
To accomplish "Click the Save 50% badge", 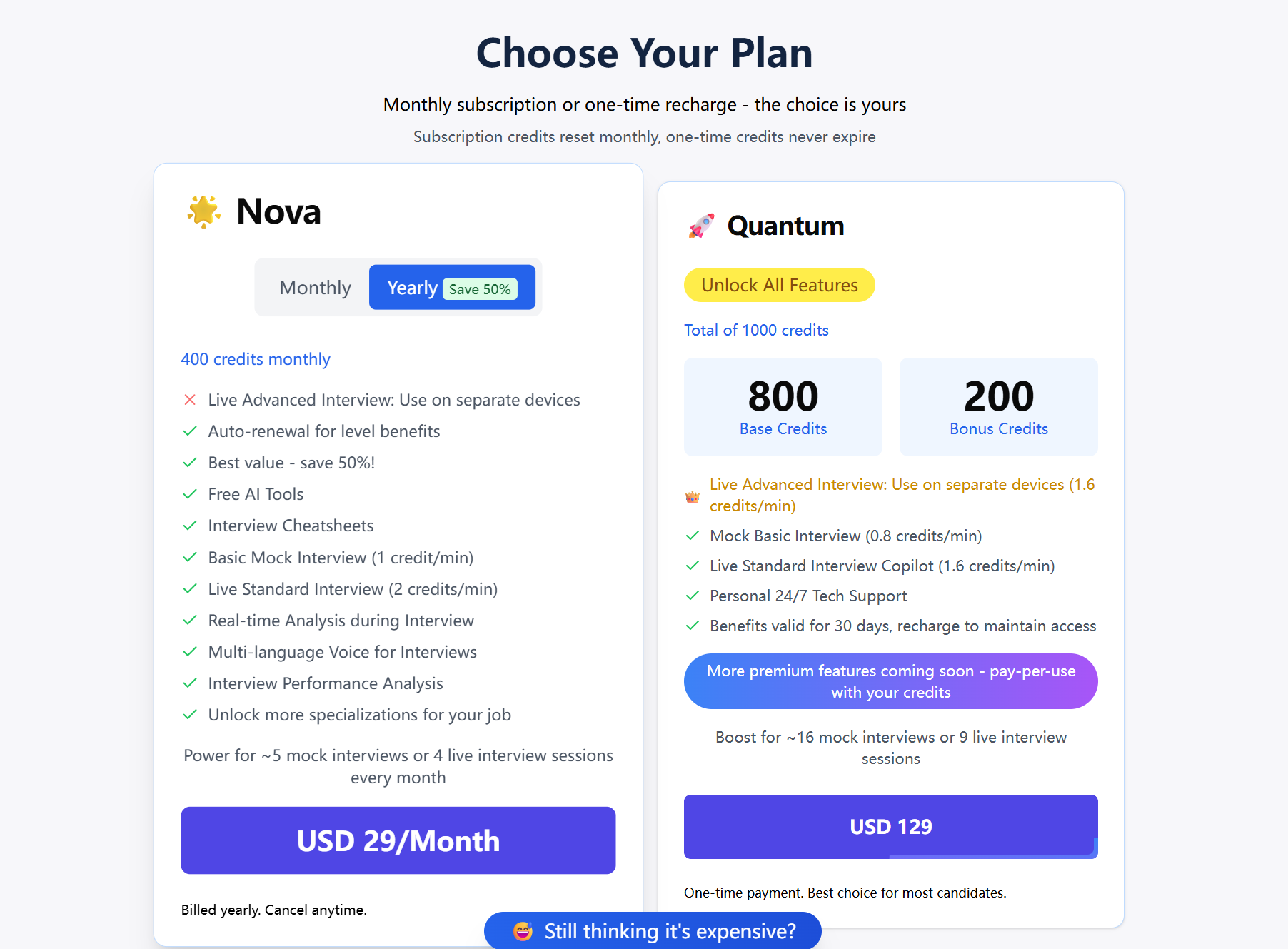I will click(480, 289).
